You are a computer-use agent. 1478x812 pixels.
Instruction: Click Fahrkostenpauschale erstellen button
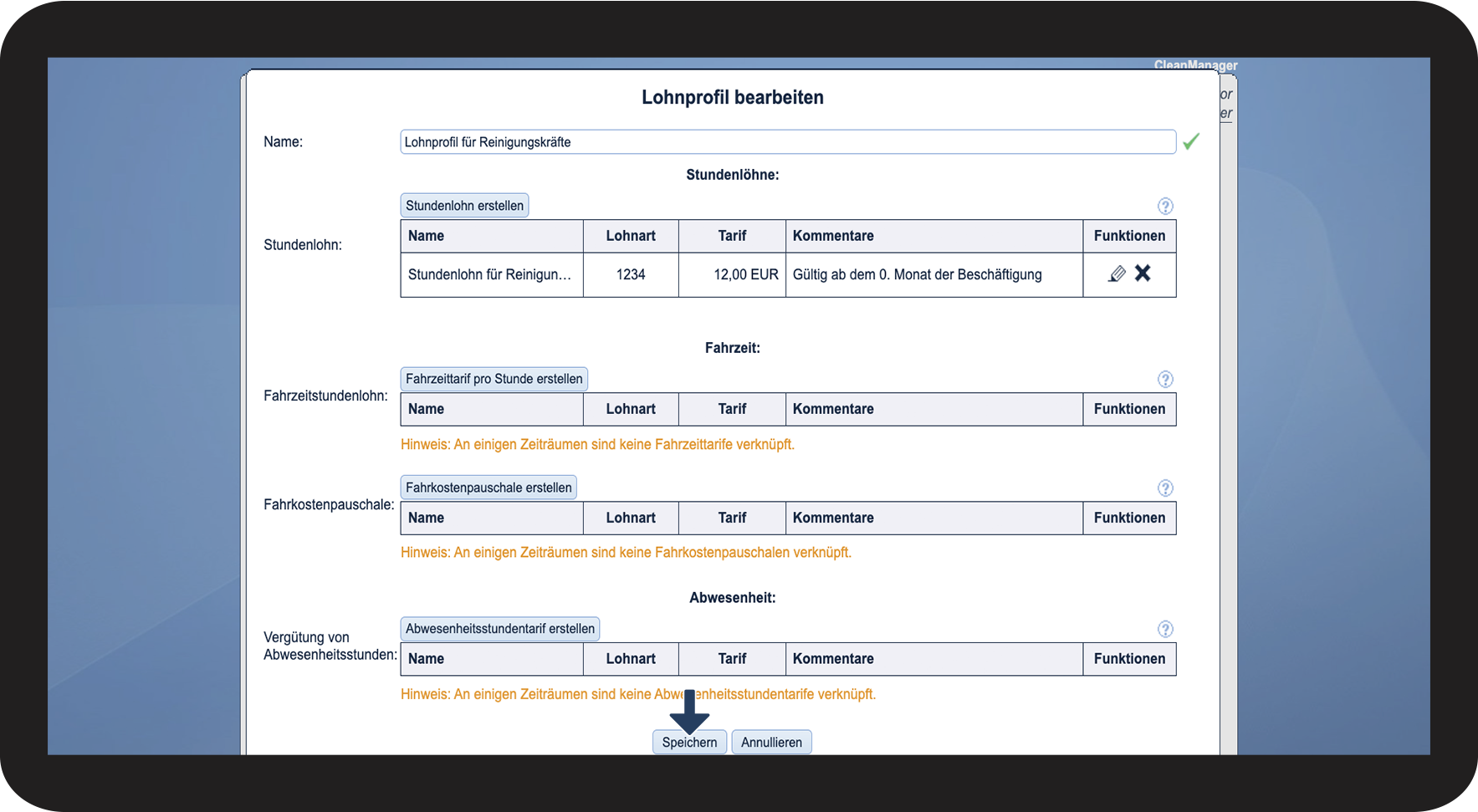(488, 488)
